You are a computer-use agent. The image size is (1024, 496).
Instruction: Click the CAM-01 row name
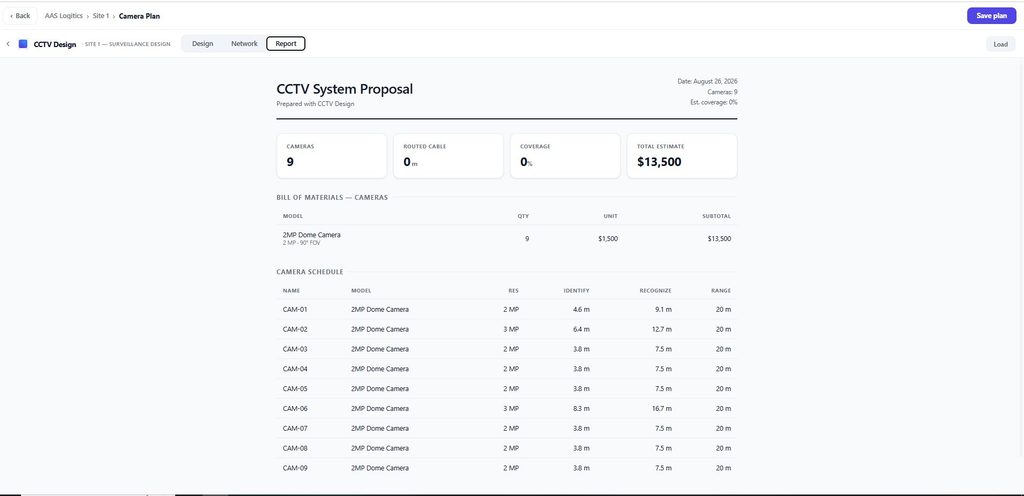(295, 309)
